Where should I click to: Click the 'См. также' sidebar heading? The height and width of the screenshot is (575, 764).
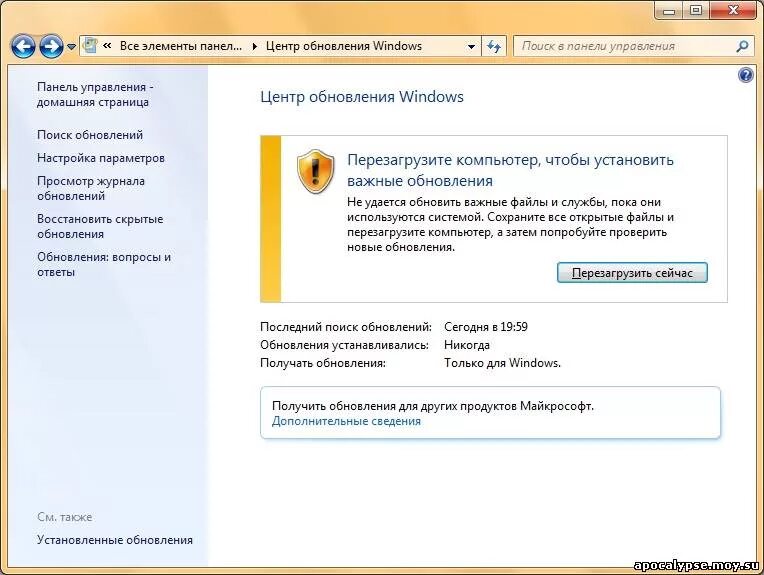coord(65,517)
